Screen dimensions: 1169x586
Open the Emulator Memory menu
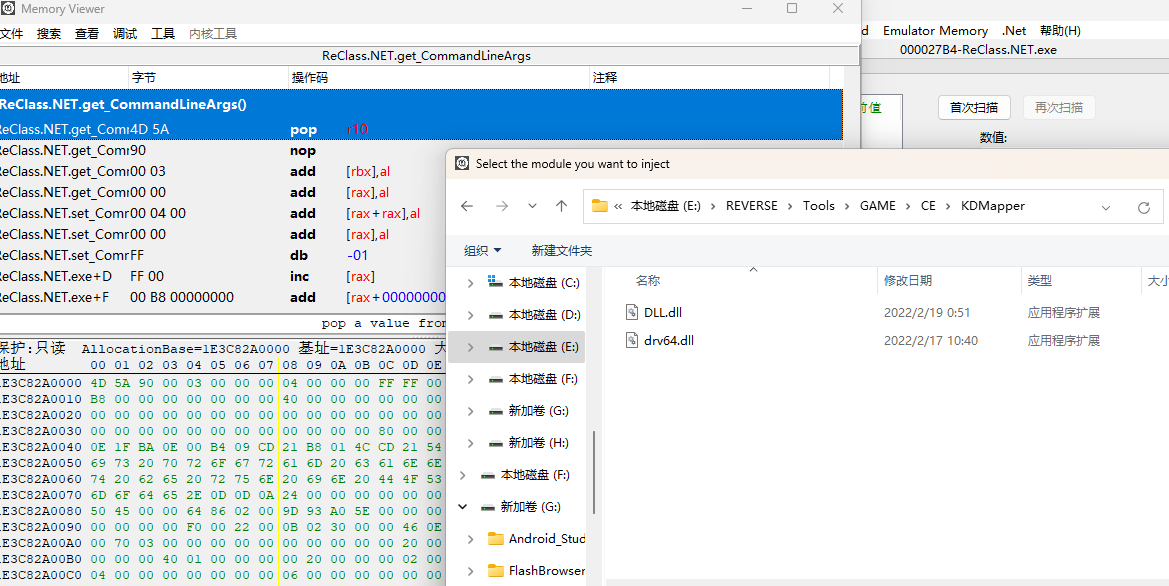pos(935,31)
